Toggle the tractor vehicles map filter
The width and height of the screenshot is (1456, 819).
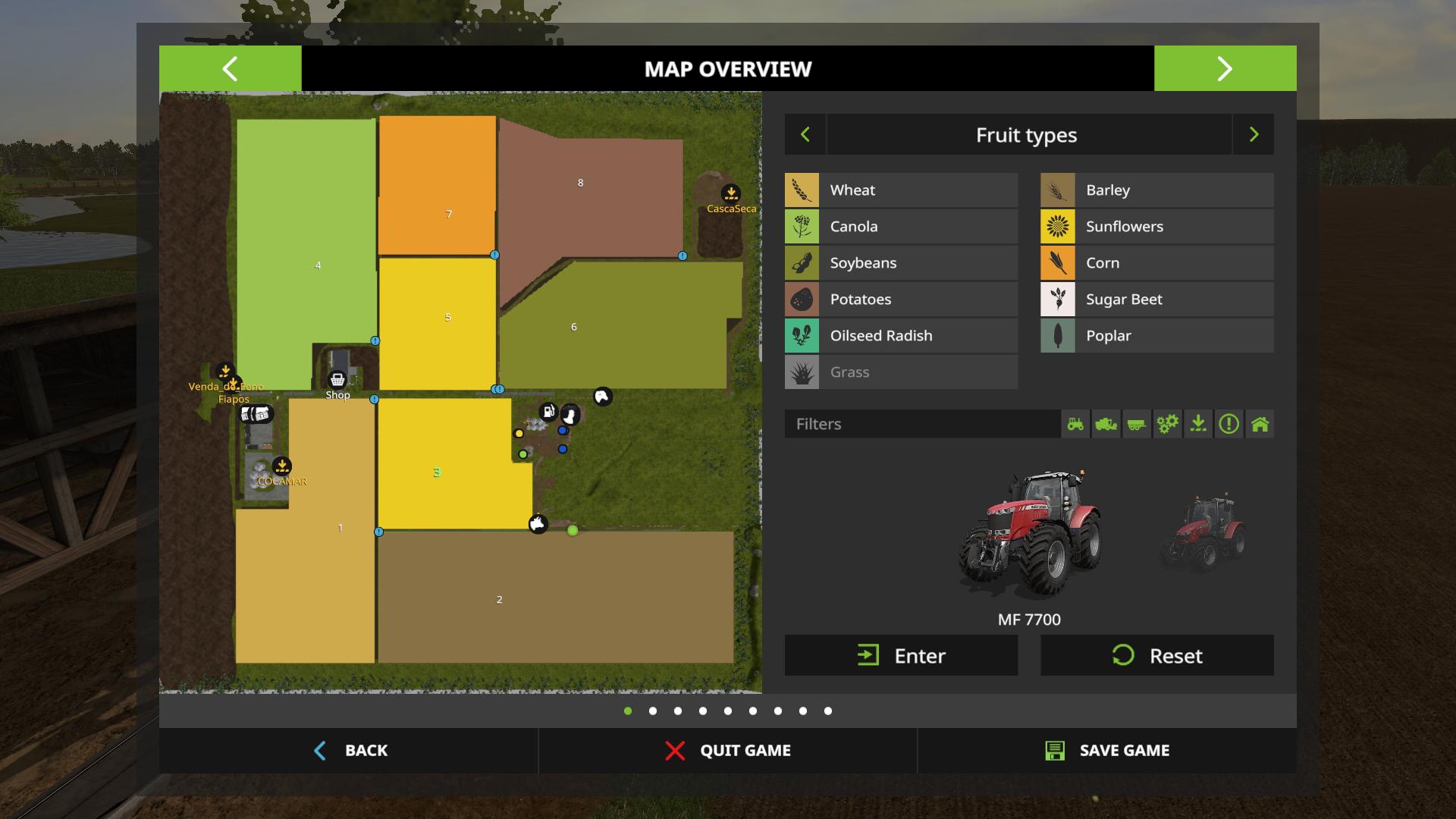point(1075,424)
